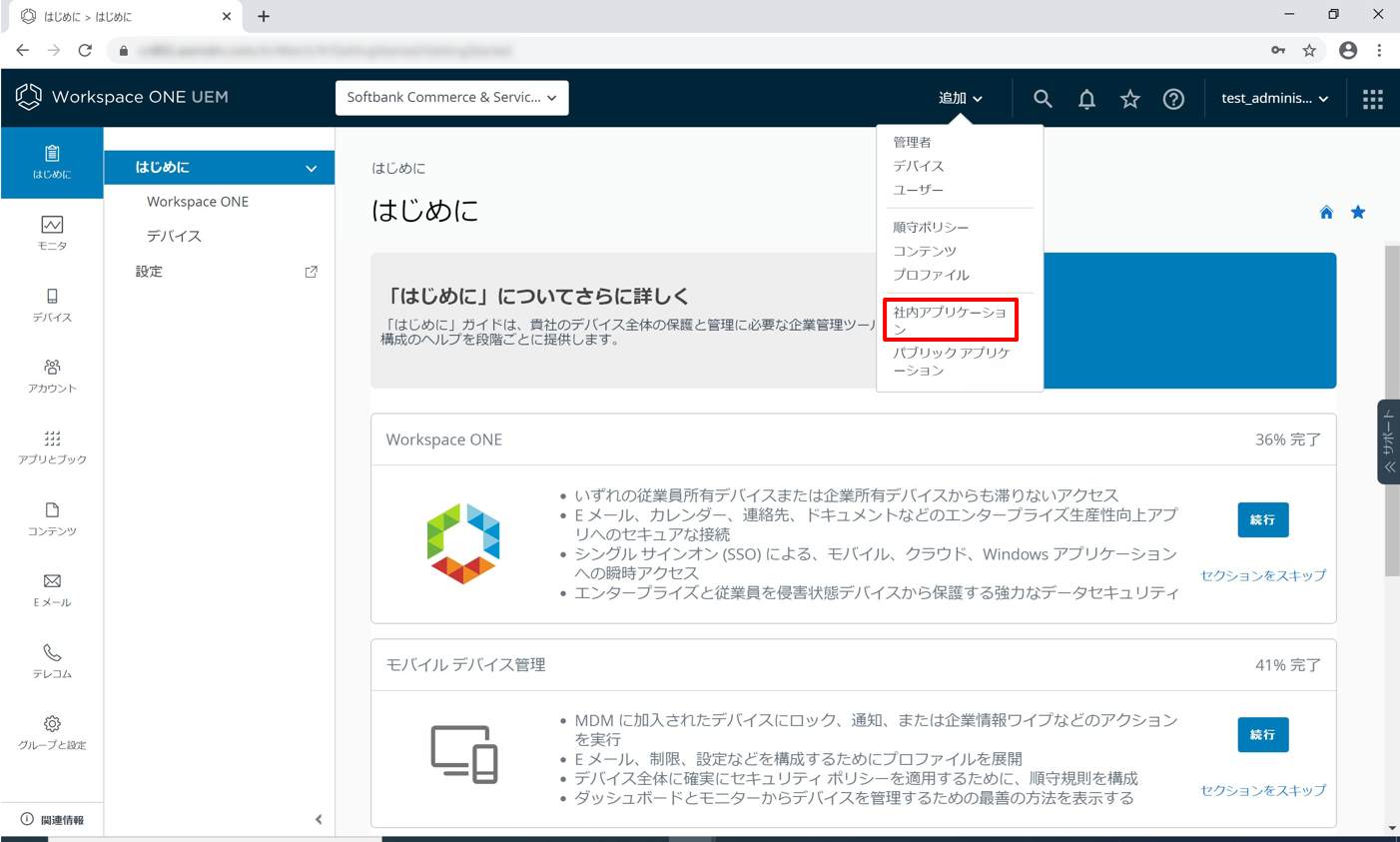Image resolution: width=1400 pixels, height=842 pixels.
Task: Expand the サポート side tab
Action: click(1388, 442)
